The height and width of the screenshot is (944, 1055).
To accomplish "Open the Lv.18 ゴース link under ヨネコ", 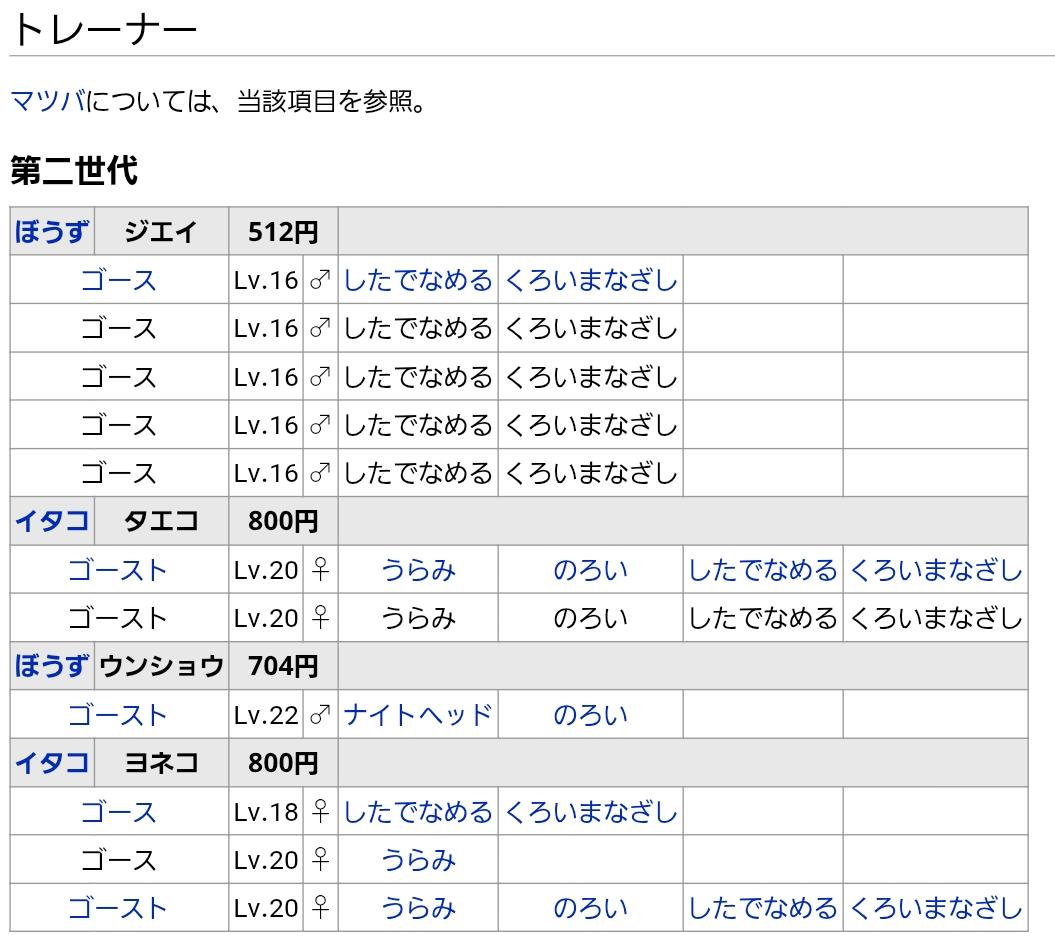I will 118,812.
